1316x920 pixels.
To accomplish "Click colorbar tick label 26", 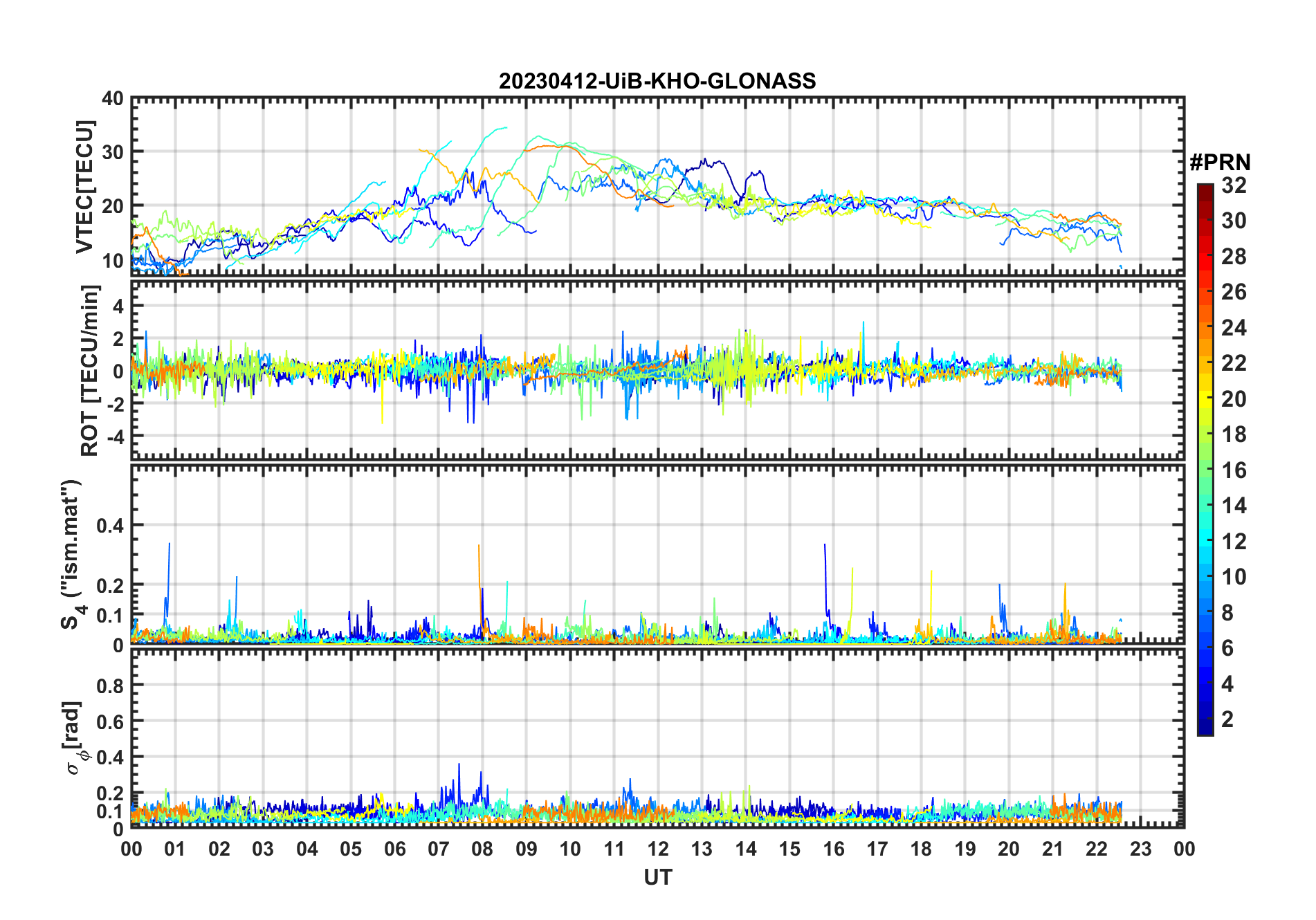I will [x=1234, y=292].
